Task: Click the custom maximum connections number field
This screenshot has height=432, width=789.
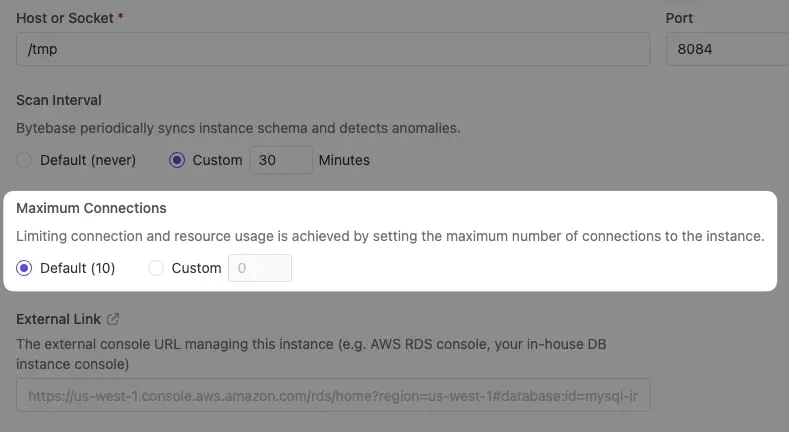Action: 260,268
